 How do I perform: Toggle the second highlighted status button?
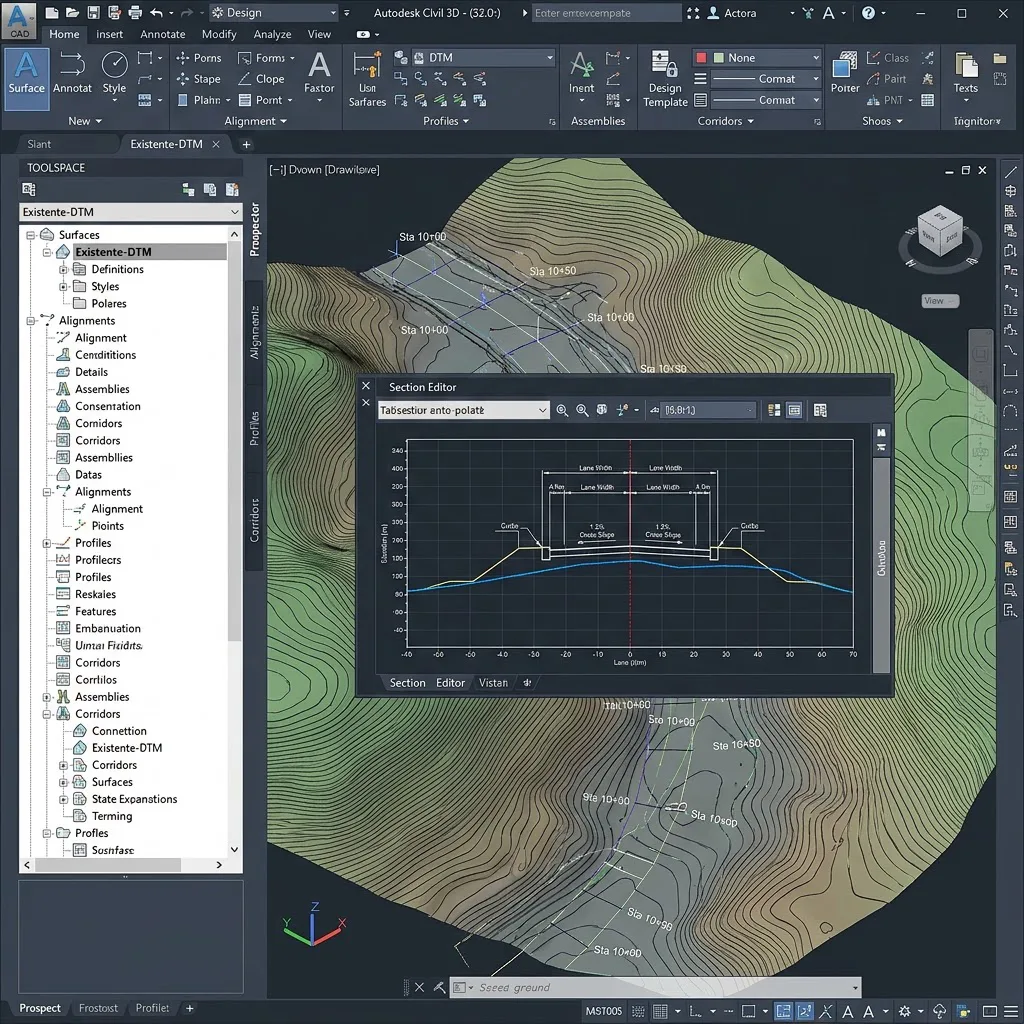(x=805, y=1011)
